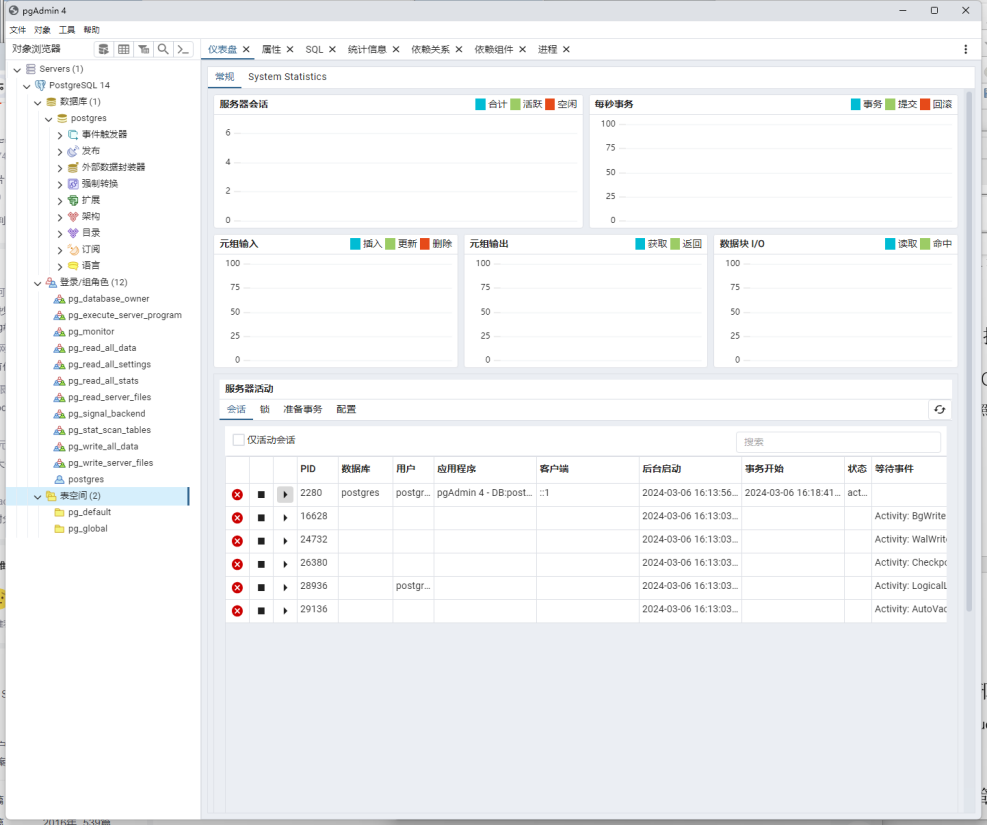Cancel active query for PID 26380
This screenshot has height=825, width=987.
261,564
